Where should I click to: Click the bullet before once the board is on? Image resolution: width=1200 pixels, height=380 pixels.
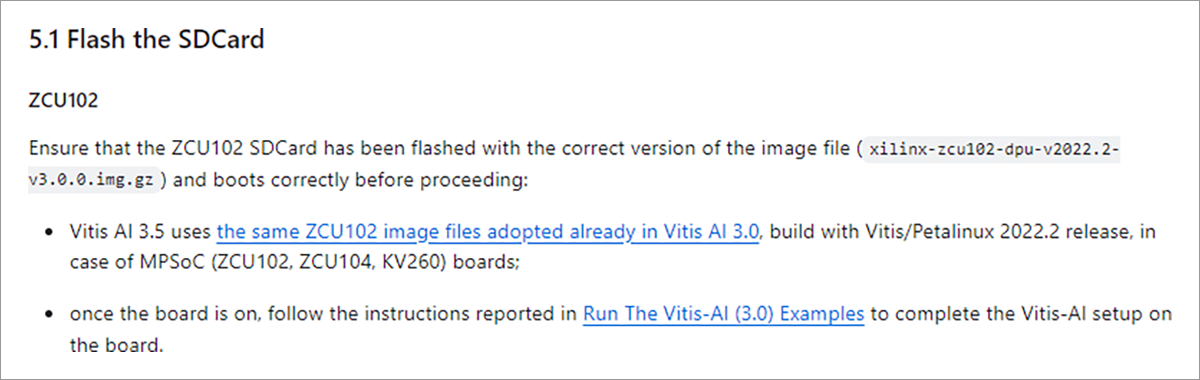pos(50,313)
